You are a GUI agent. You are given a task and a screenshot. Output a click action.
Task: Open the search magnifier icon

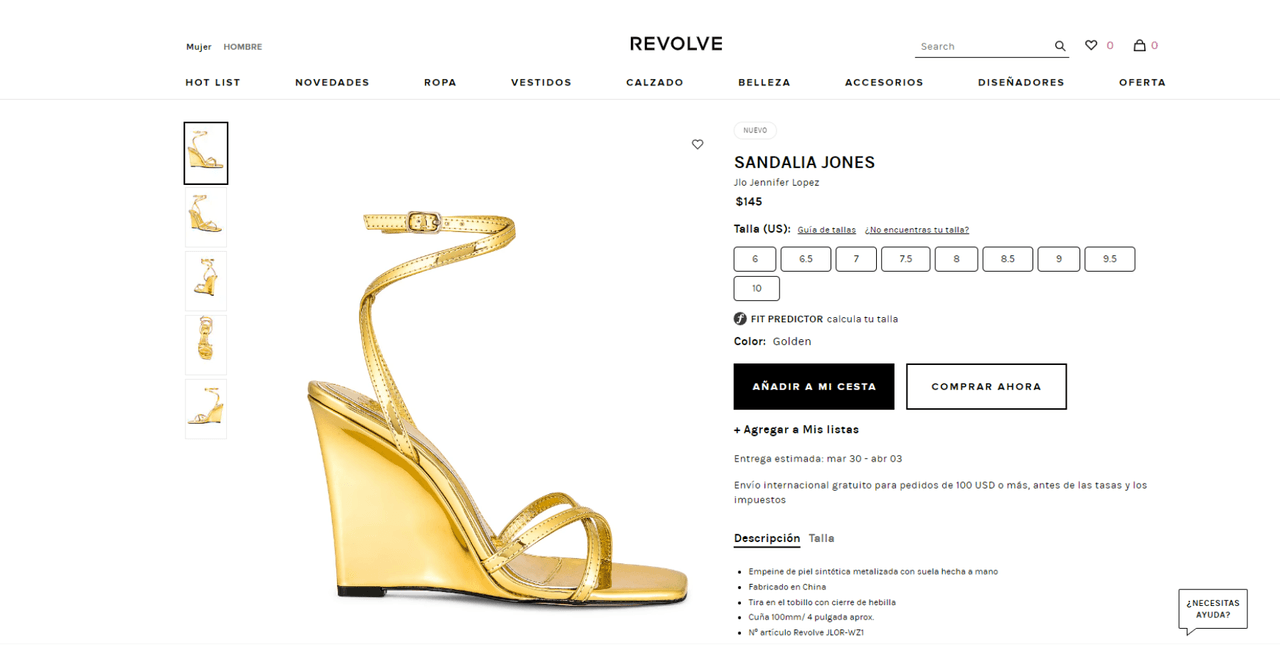click(x=1059, y=45)
